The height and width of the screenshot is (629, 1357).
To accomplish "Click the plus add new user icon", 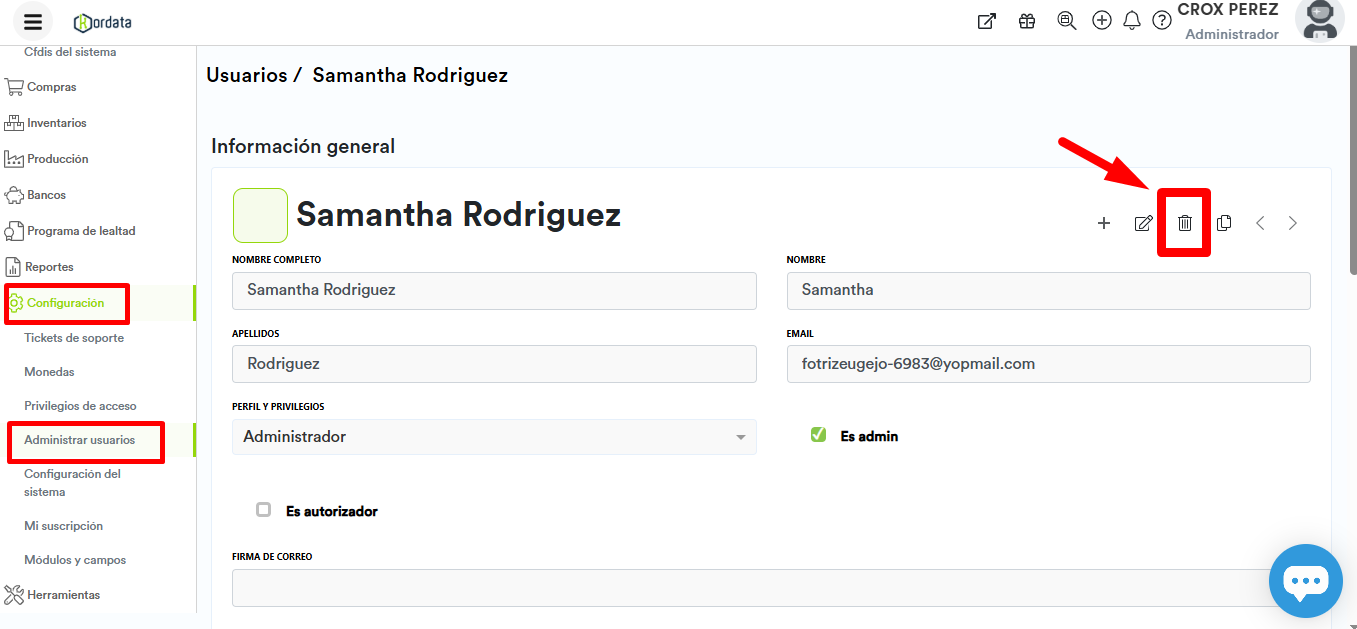I will [x=1104, y=223].
